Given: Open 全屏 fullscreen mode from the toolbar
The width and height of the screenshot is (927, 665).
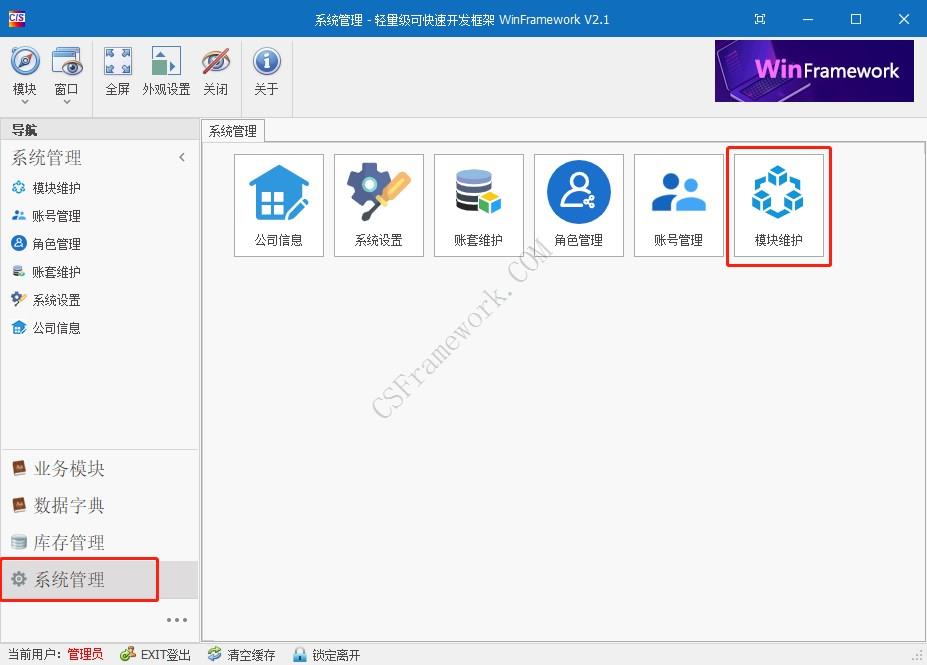Looking at the screenshot, I should [117, 70].
